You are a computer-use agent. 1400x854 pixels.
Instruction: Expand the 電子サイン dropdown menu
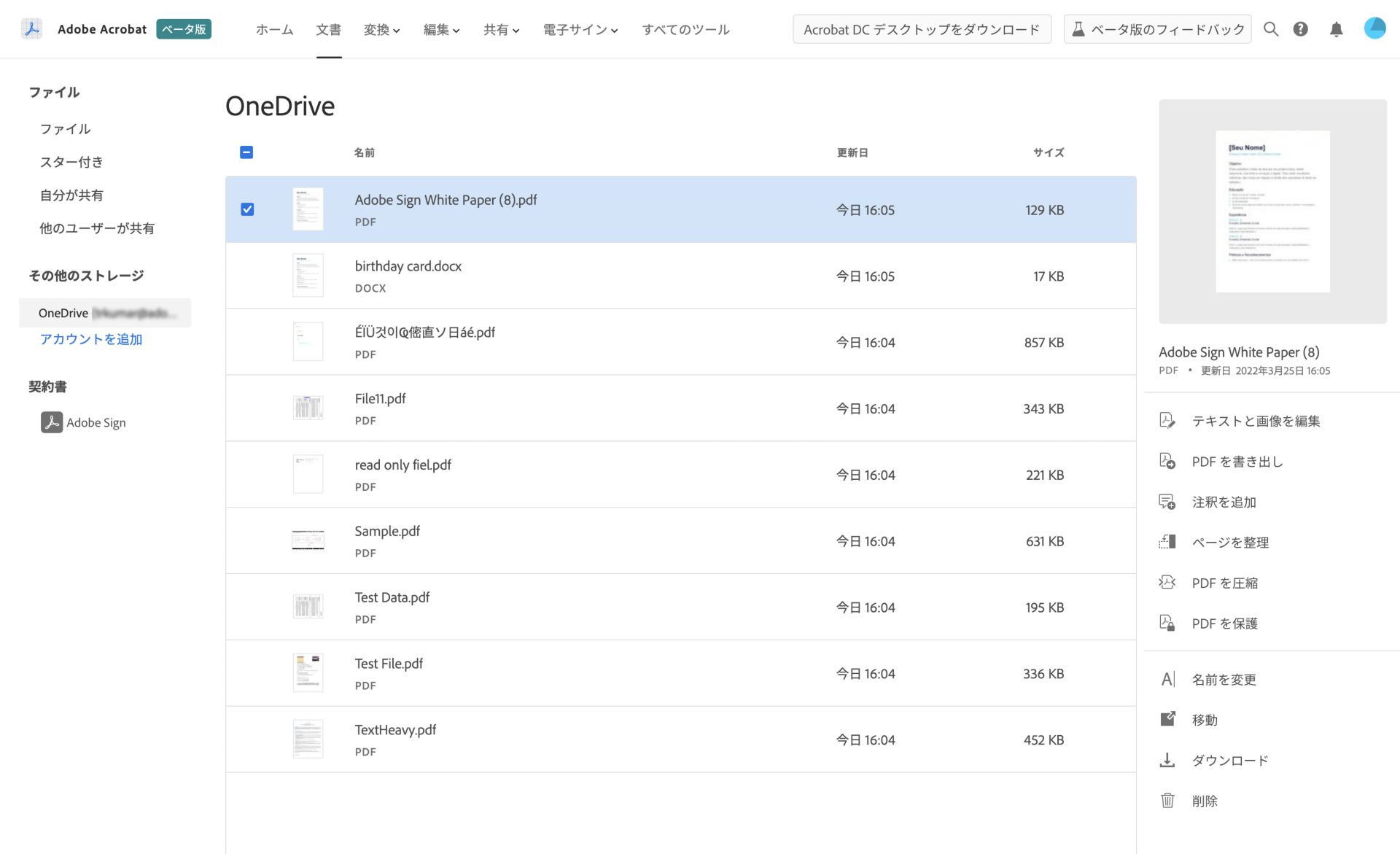coord(581,30)
